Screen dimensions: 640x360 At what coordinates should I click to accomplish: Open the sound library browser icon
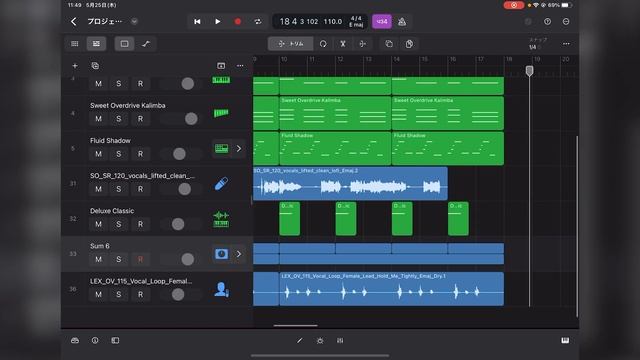point(75,340)
